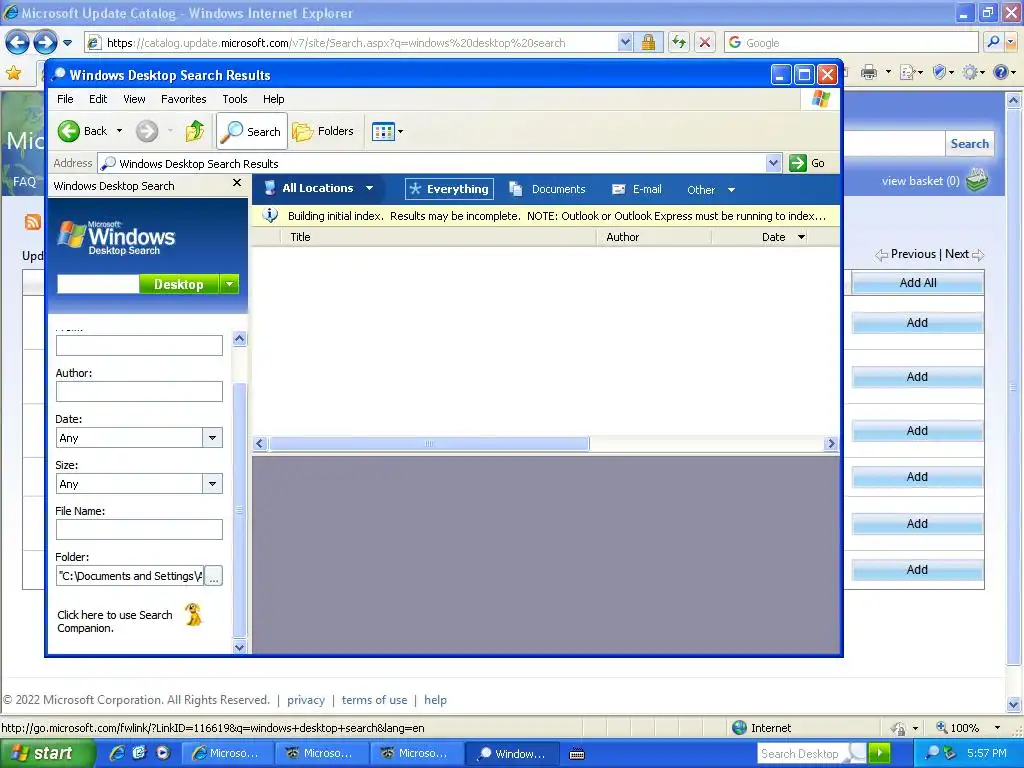Click the view basket icon

point(977,180)
